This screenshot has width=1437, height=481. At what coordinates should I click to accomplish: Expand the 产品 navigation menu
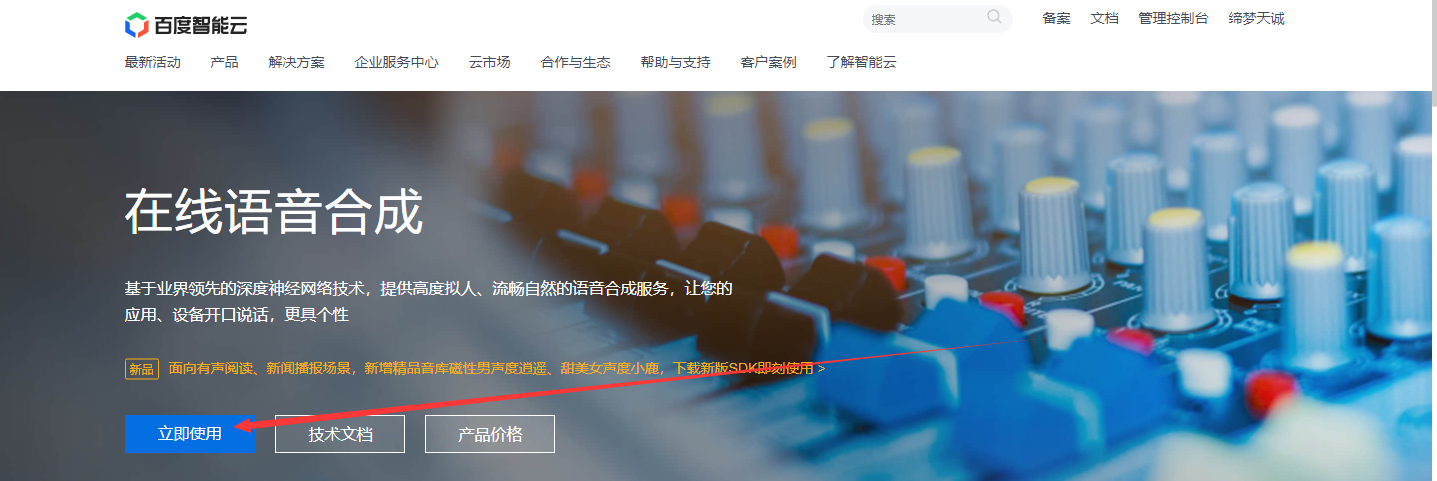224,62
